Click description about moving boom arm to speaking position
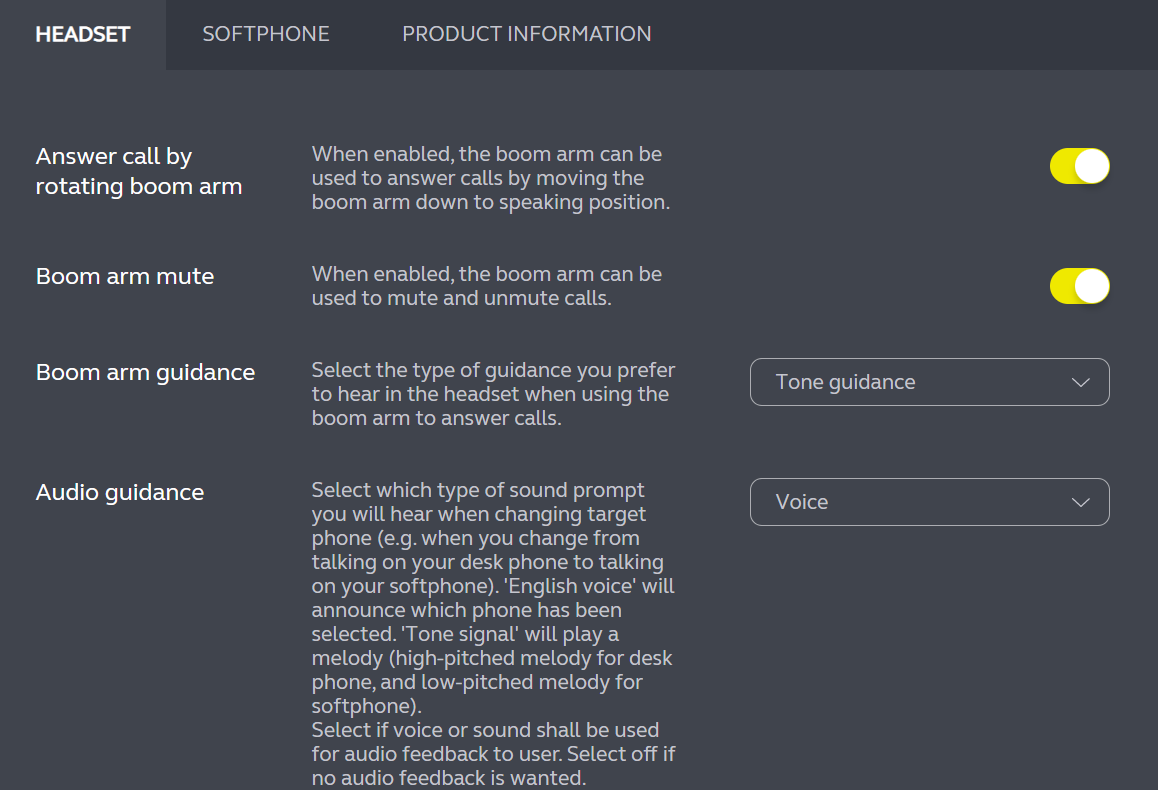The image size is (1158, 790). click(x=490, y=178)
